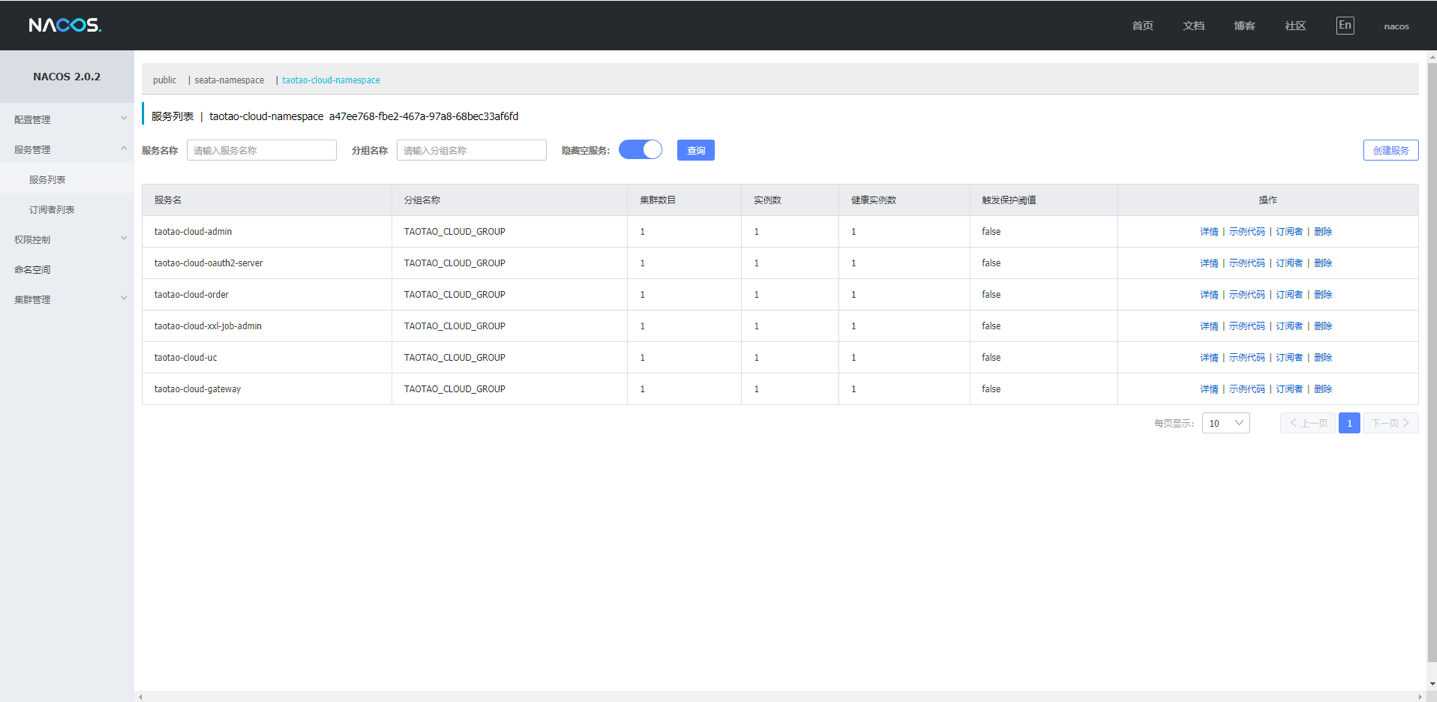Click the 查询 search button

tap(696, 150)
